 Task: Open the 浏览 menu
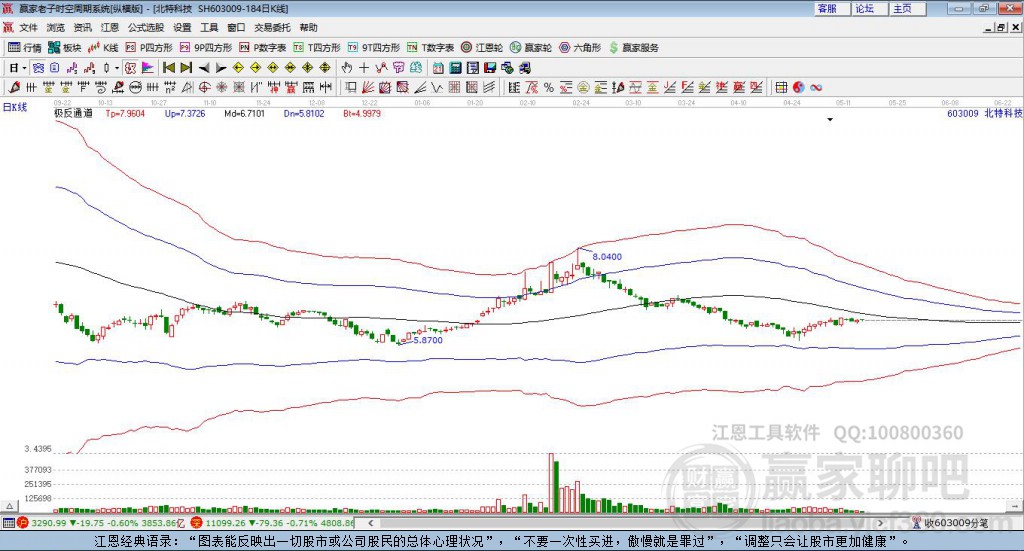pyautogui.click(x=56, y=27)
